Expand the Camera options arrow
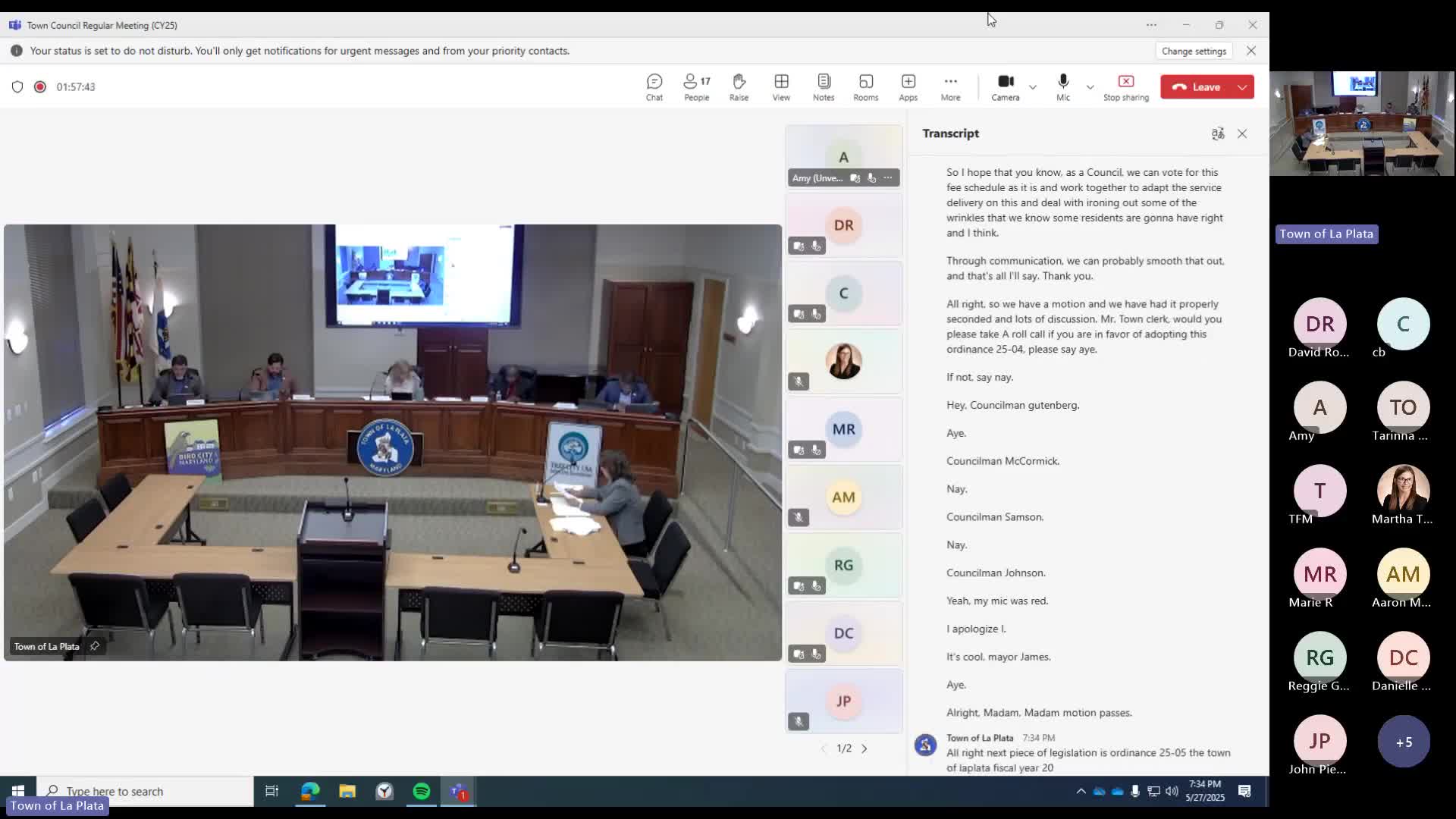 pyautogui.click(x=1033, y=87)
